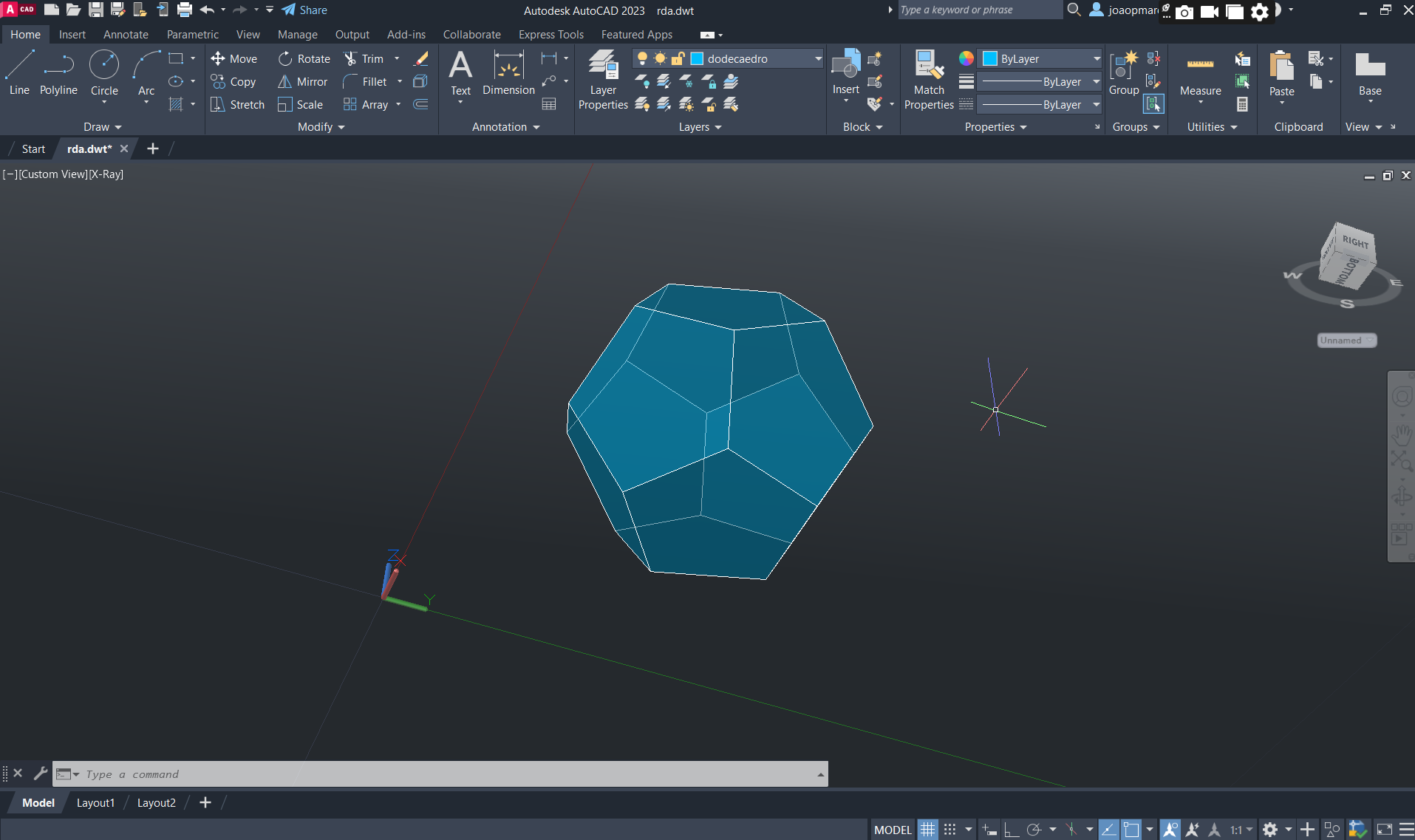Toggle grid display in status bar
The image size is (1415, 840).
[x=927, y=830]
